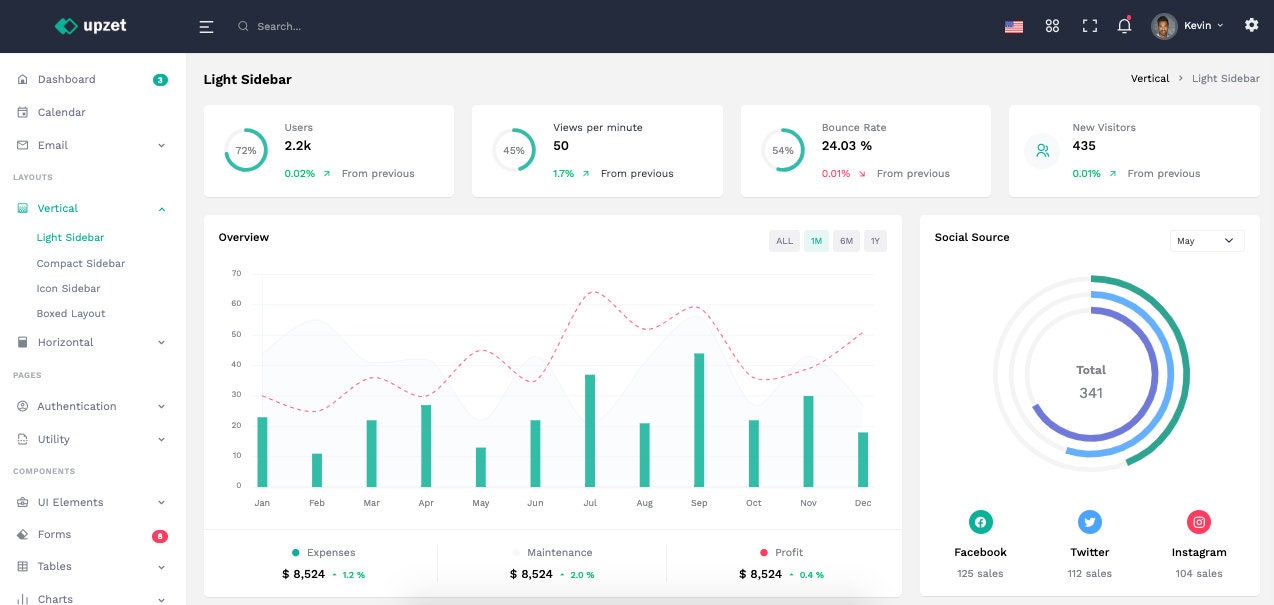Open the Calendar section icon
This screenshot has height=605, width=1274.
point(23,112)
